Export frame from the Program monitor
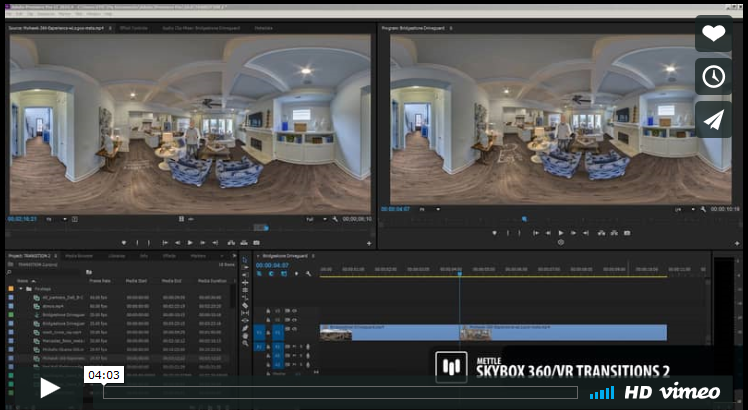This screenshot has height=410, width=748. 627,233
